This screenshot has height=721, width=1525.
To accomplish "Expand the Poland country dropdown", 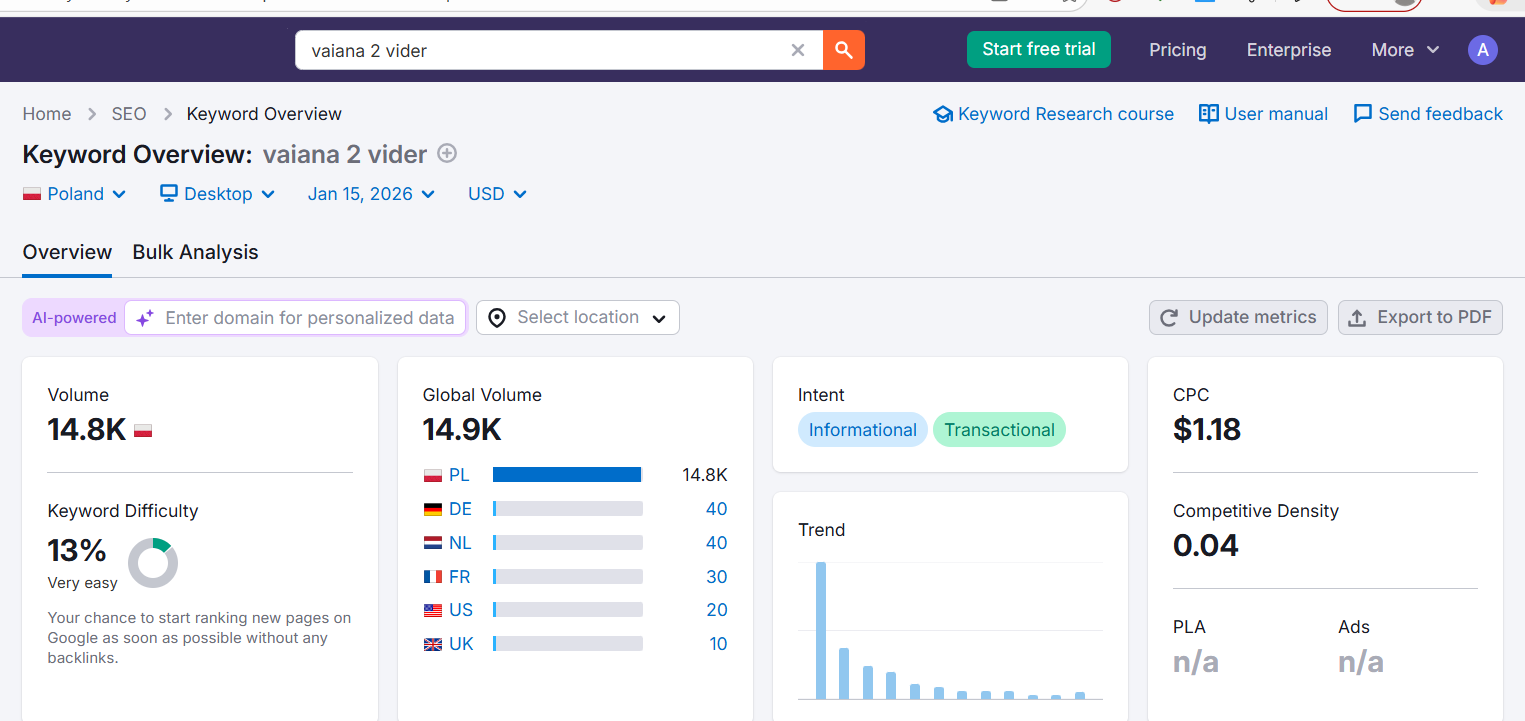I will 75,194.
